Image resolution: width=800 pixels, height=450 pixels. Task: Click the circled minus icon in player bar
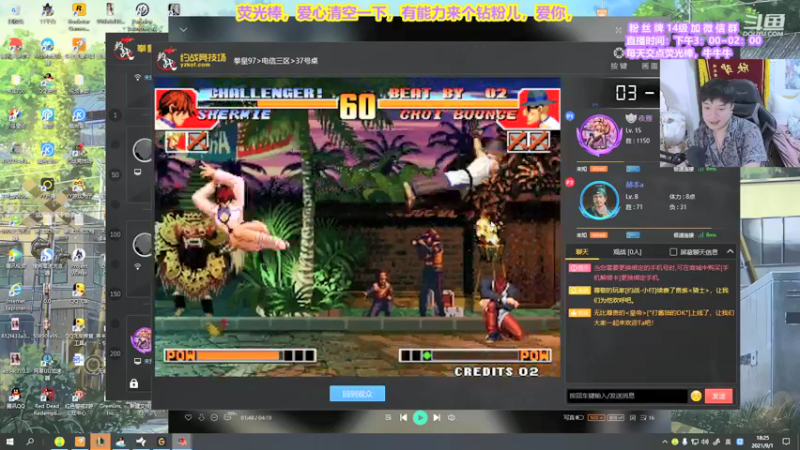click(x=214, y=417)
